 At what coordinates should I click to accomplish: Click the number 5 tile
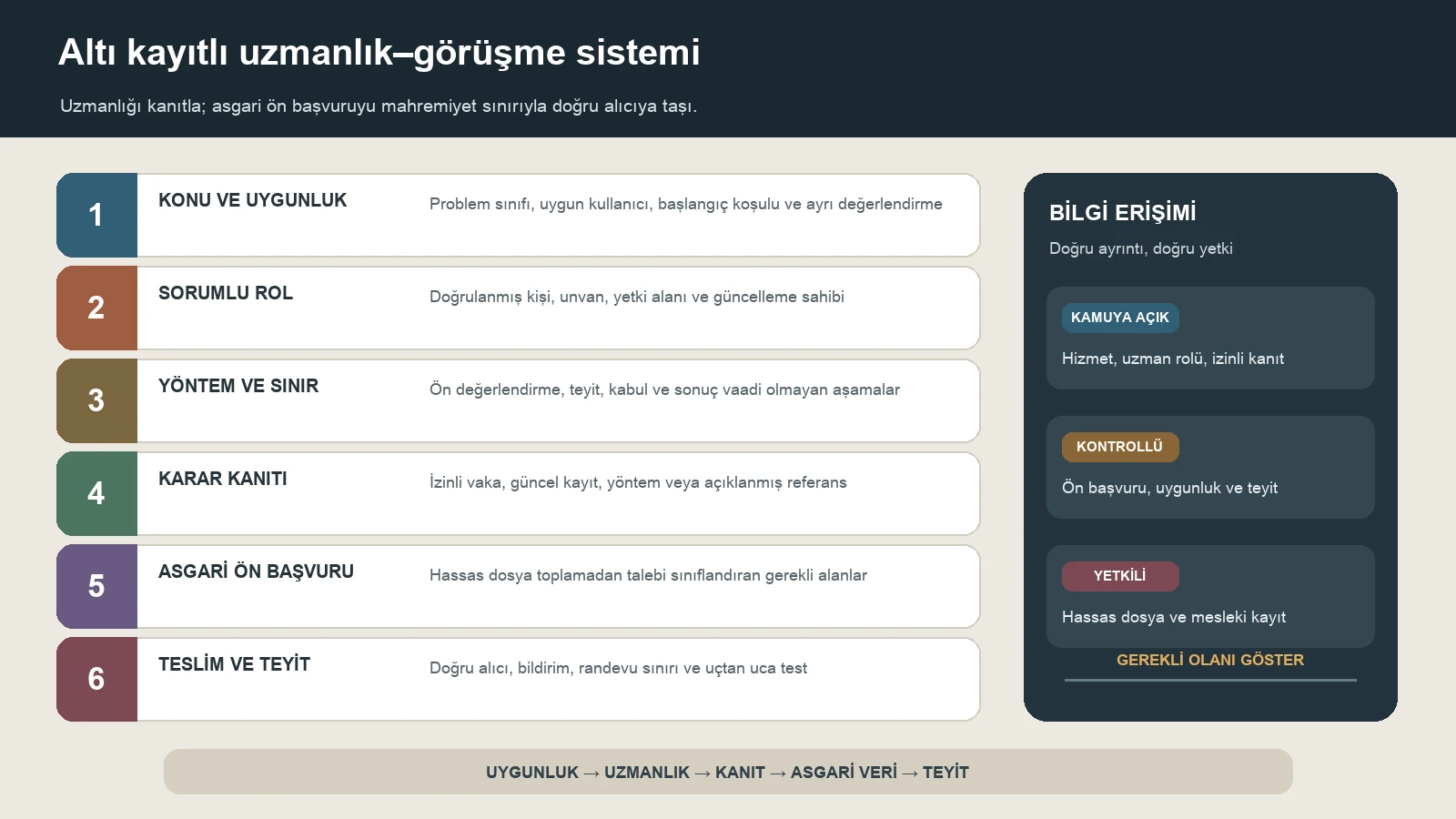[x=96, y=586]
